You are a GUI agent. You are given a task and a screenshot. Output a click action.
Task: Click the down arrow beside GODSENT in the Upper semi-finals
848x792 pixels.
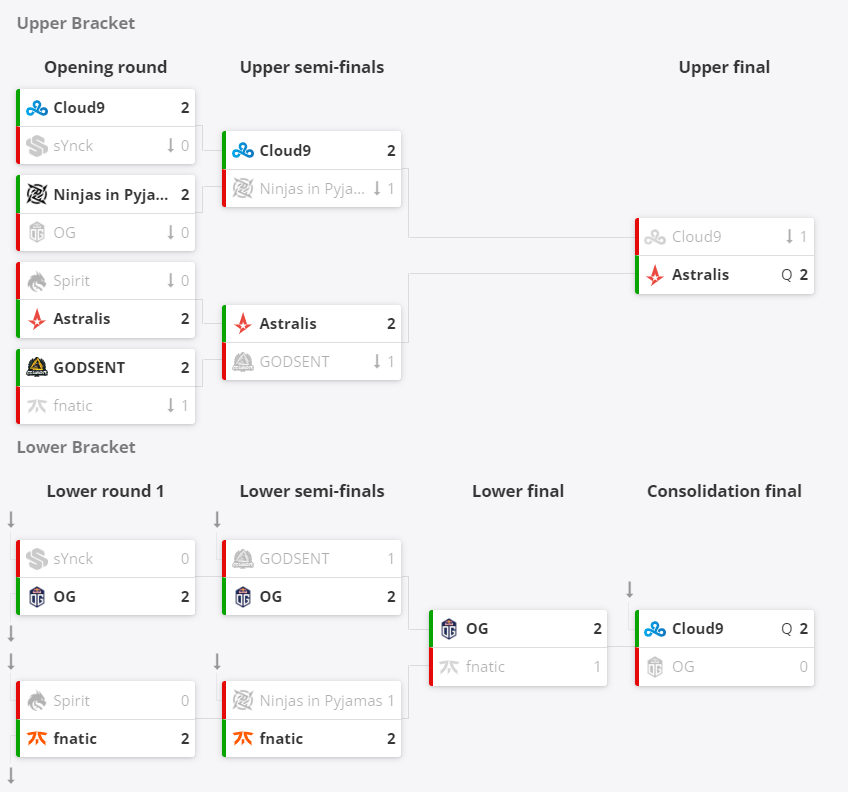(x=377, y=361)
